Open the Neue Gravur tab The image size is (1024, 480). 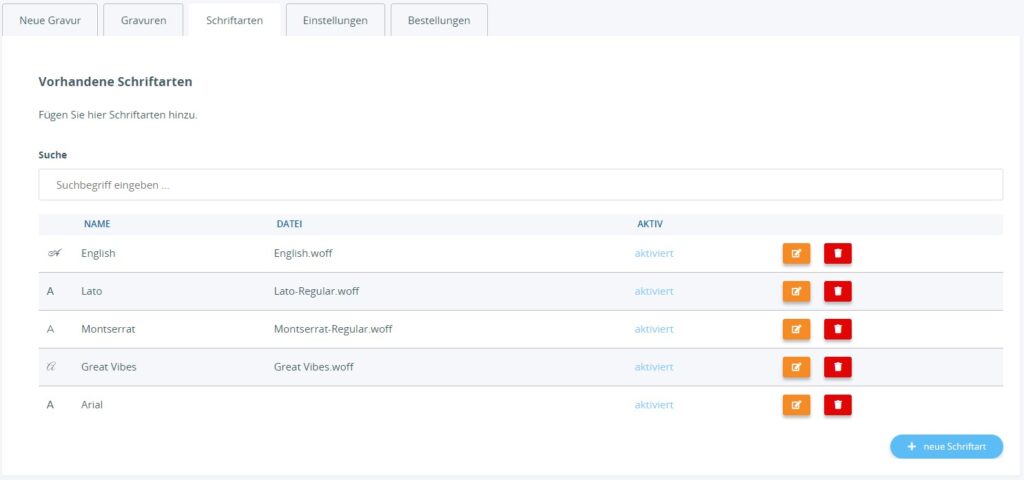(50, 20)
